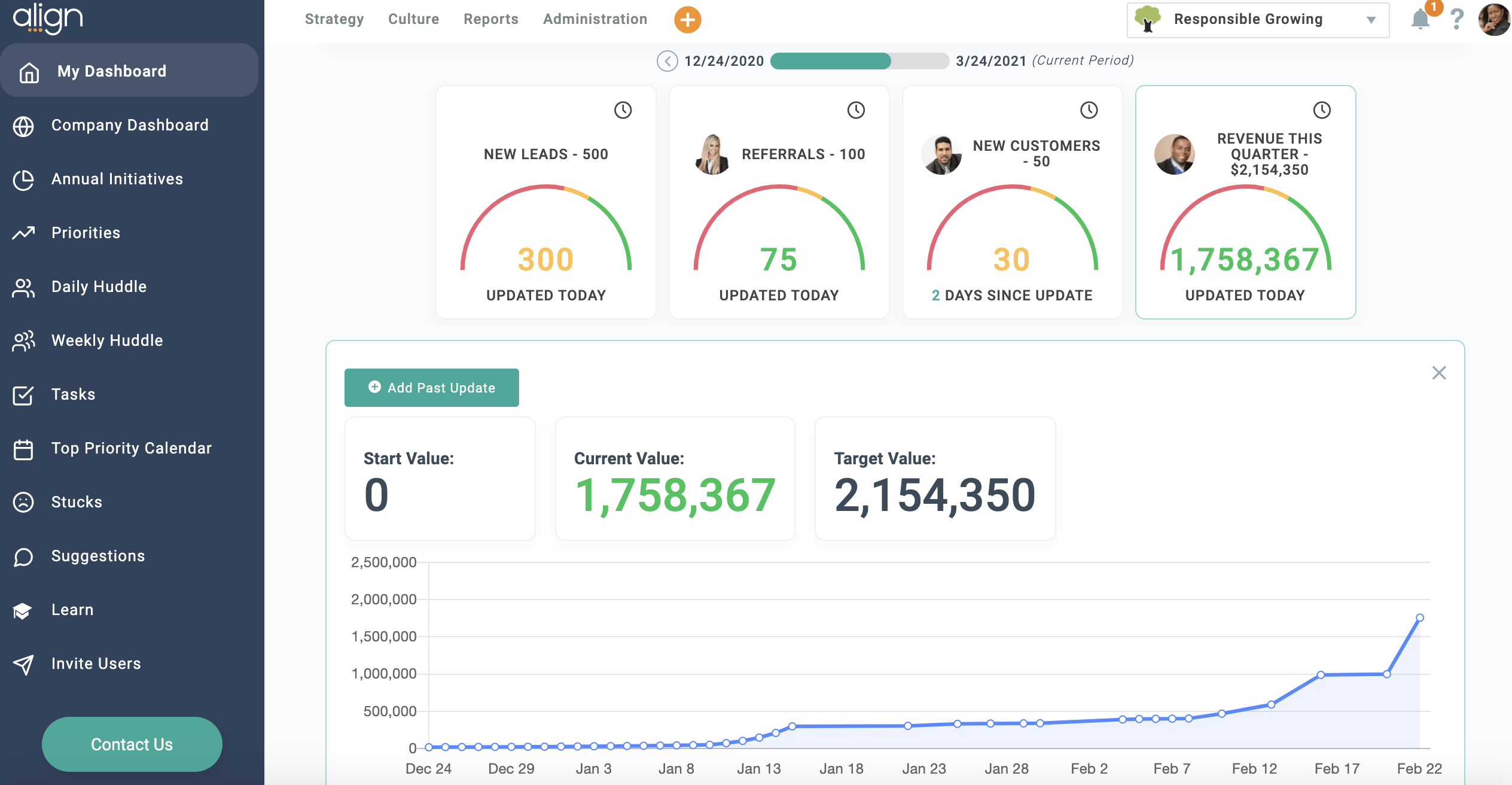Select the Tasks checkmark icon
This screenshot has width=1512, height=785.
23,394
